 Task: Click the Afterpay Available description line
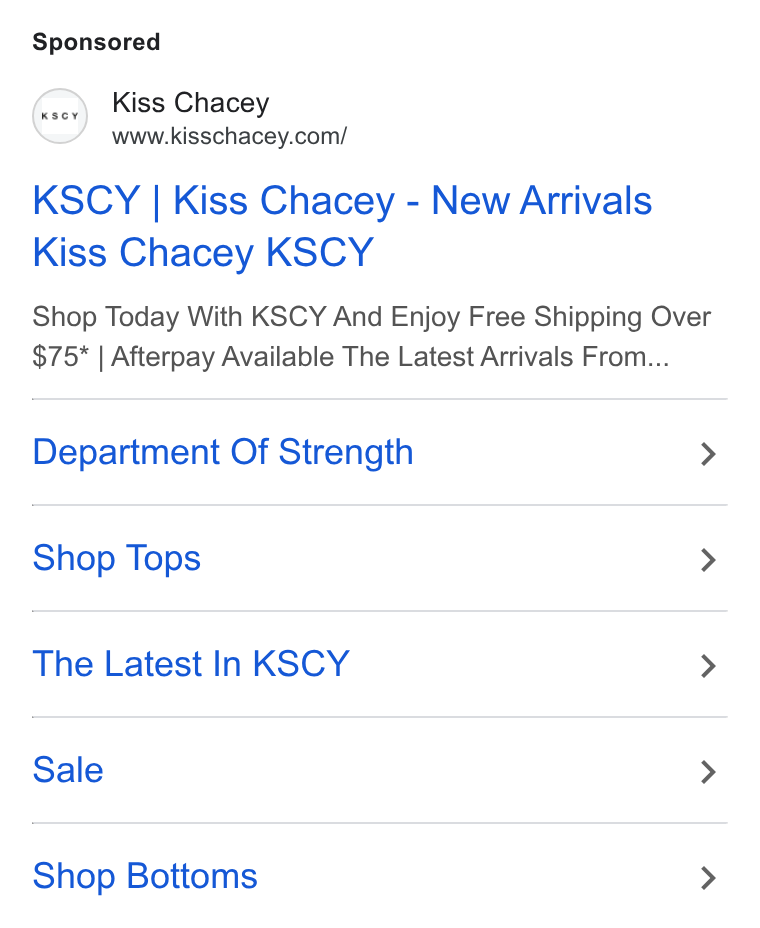(x=351, y=357)
